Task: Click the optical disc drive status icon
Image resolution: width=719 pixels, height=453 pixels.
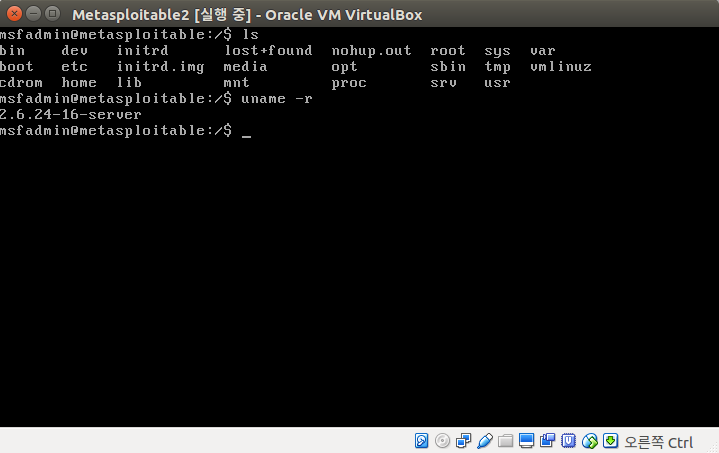Action: [x=442, y=441]
